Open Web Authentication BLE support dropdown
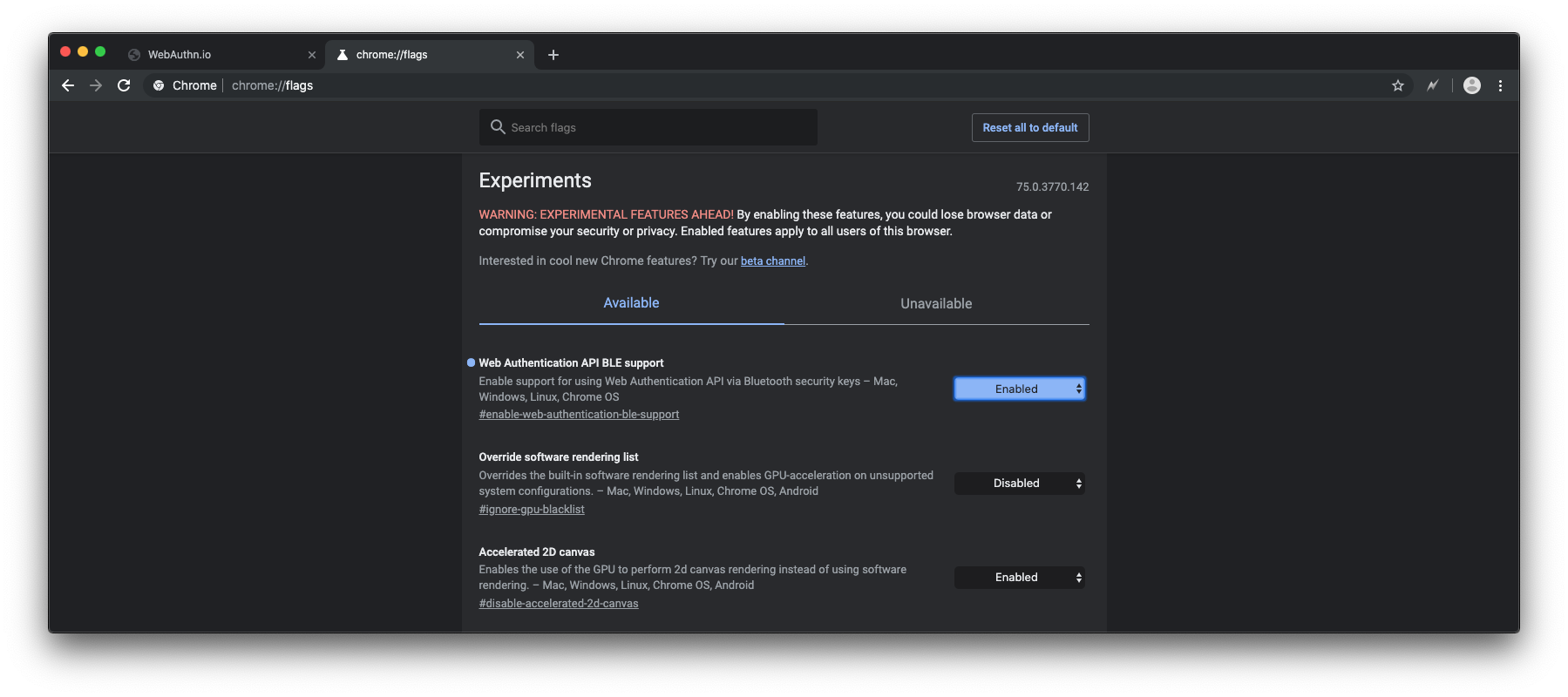 pyautogui.click(x=1020, y=389)
